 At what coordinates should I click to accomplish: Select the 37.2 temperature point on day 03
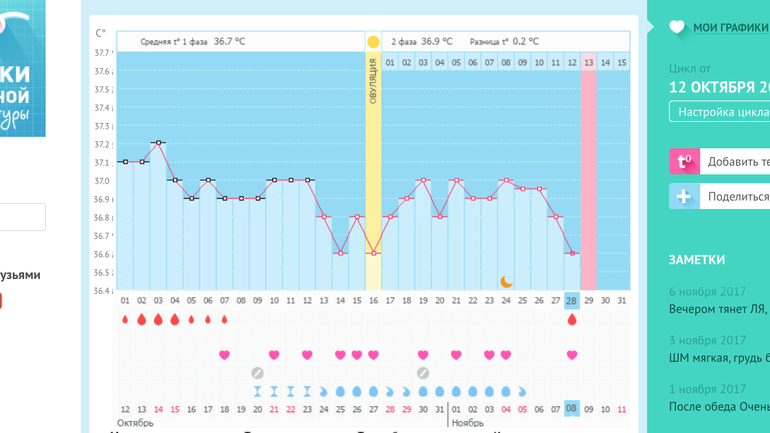(x=158, y=143)
